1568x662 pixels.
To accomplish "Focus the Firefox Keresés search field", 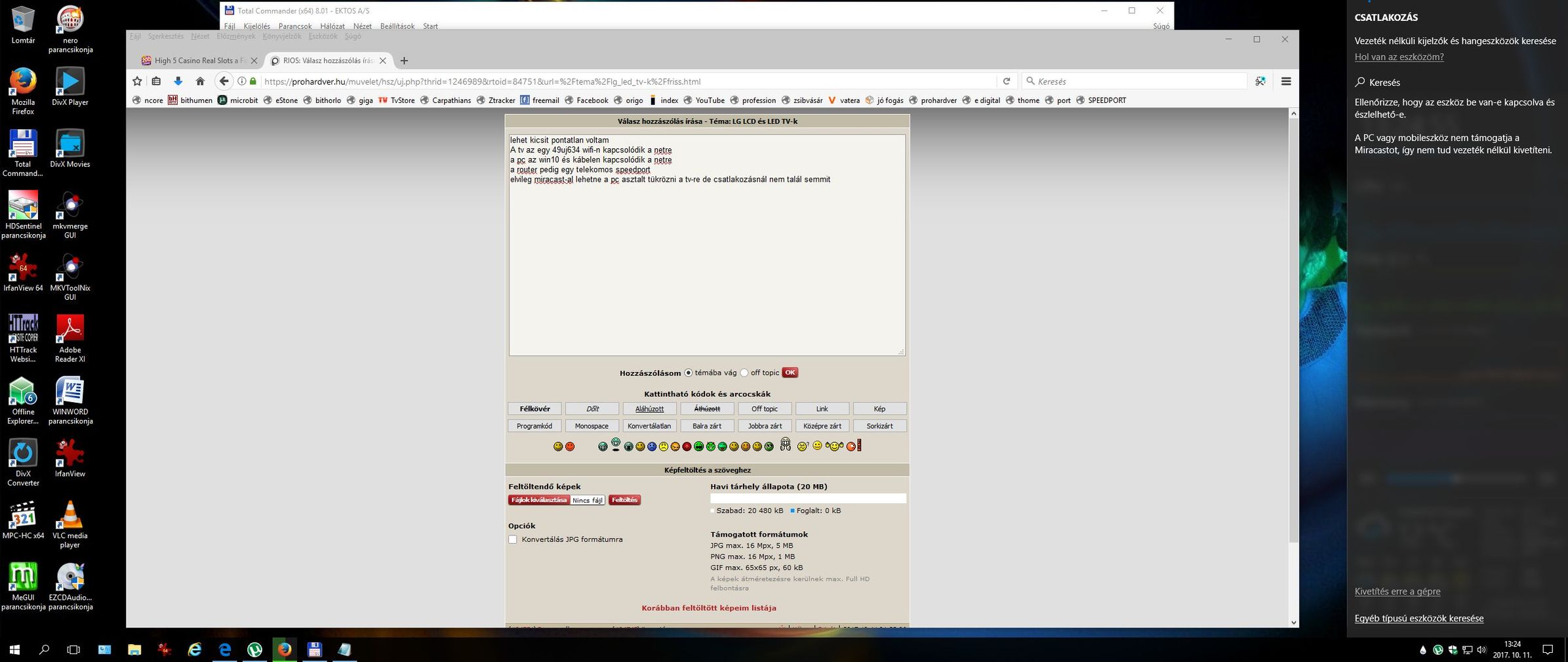I will (1135, 81).
